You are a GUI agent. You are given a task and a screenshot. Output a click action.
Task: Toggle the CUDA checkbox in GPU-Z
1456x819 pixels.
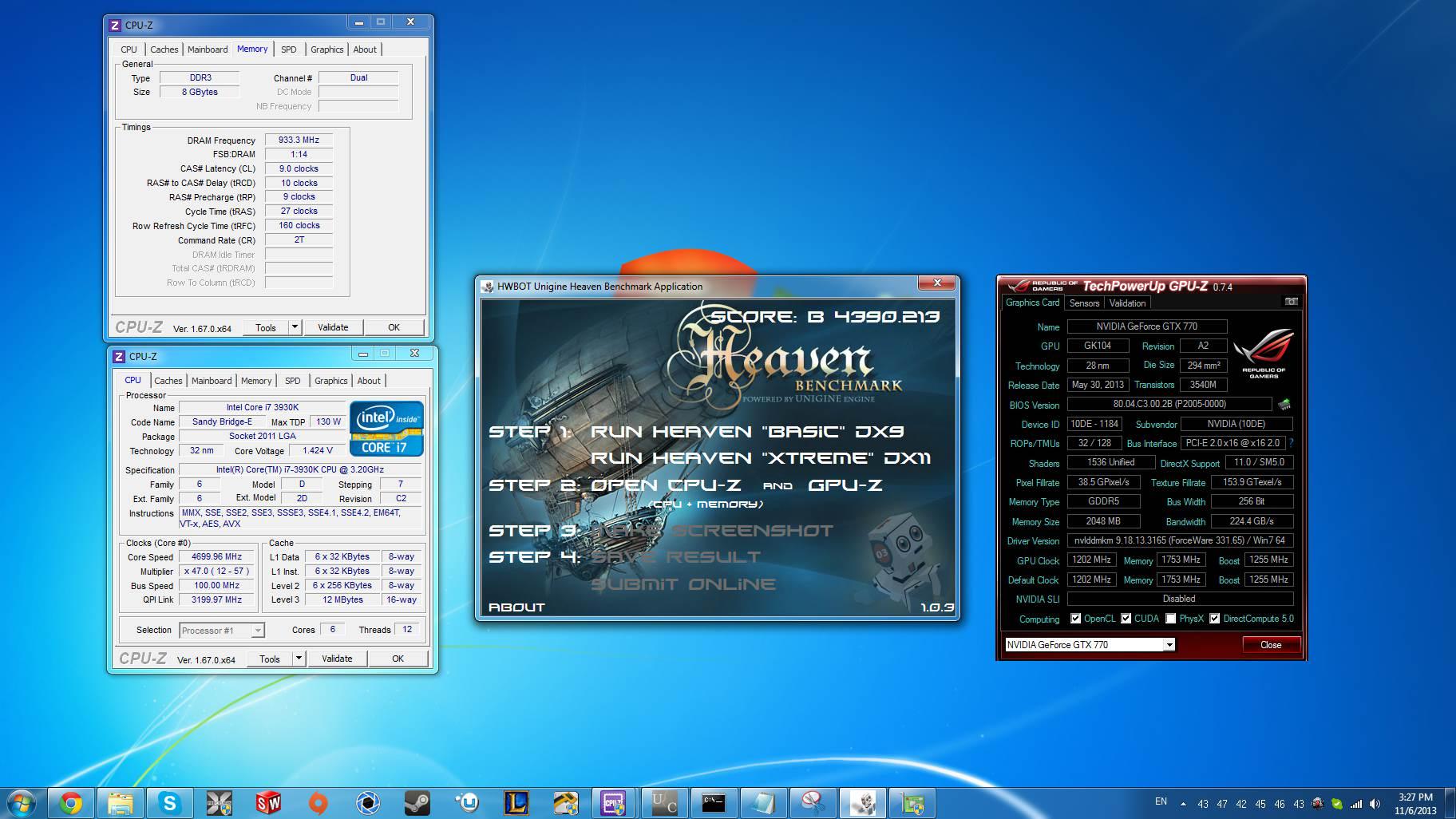coord(1126,619)
